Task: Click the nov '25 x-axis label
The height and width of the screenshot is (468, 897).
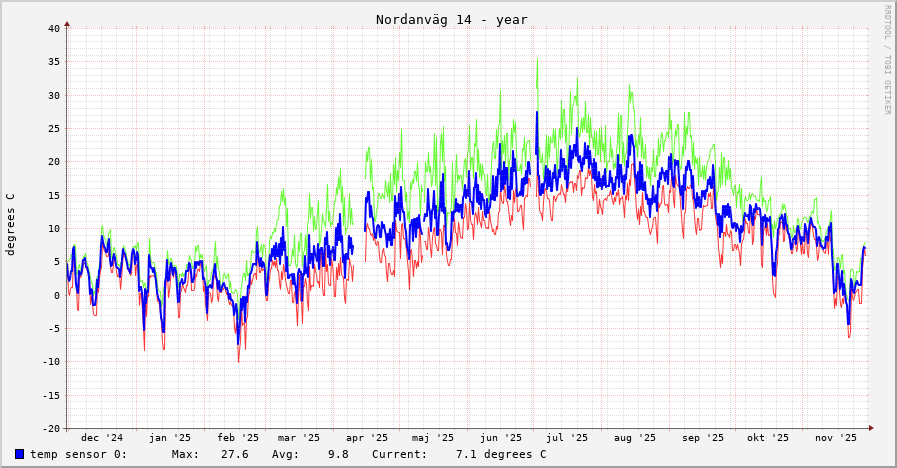Action: 836,437
